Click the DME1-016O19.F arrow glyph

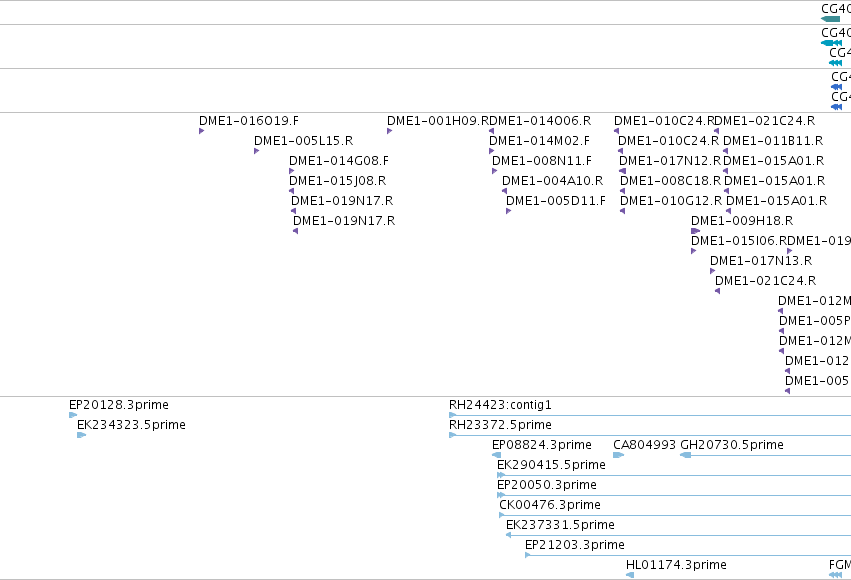[201, 131]
